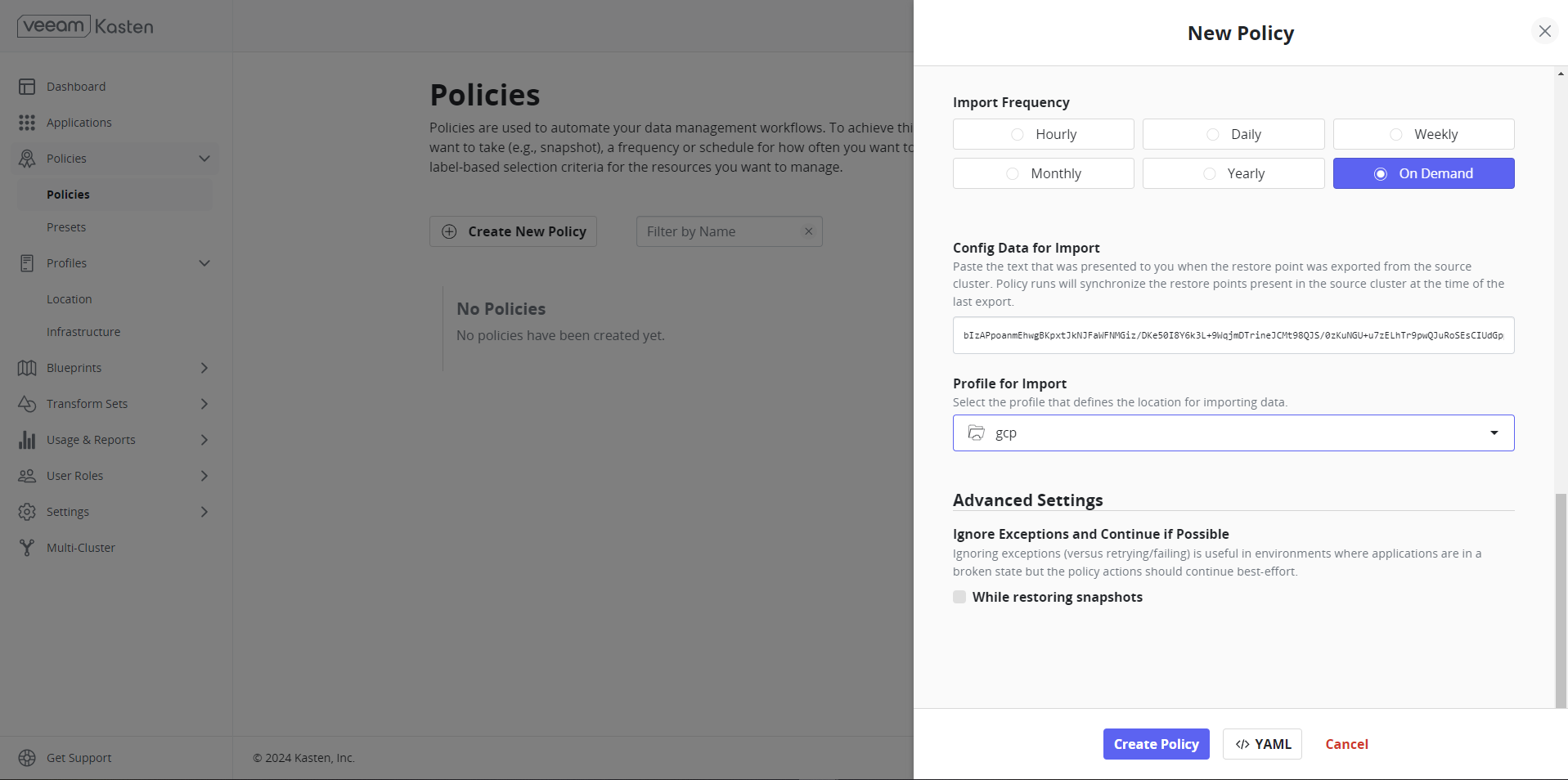Click the Transform Sets icon
The height and width of the screenshot is (780, 1568).
click(27, 404)
